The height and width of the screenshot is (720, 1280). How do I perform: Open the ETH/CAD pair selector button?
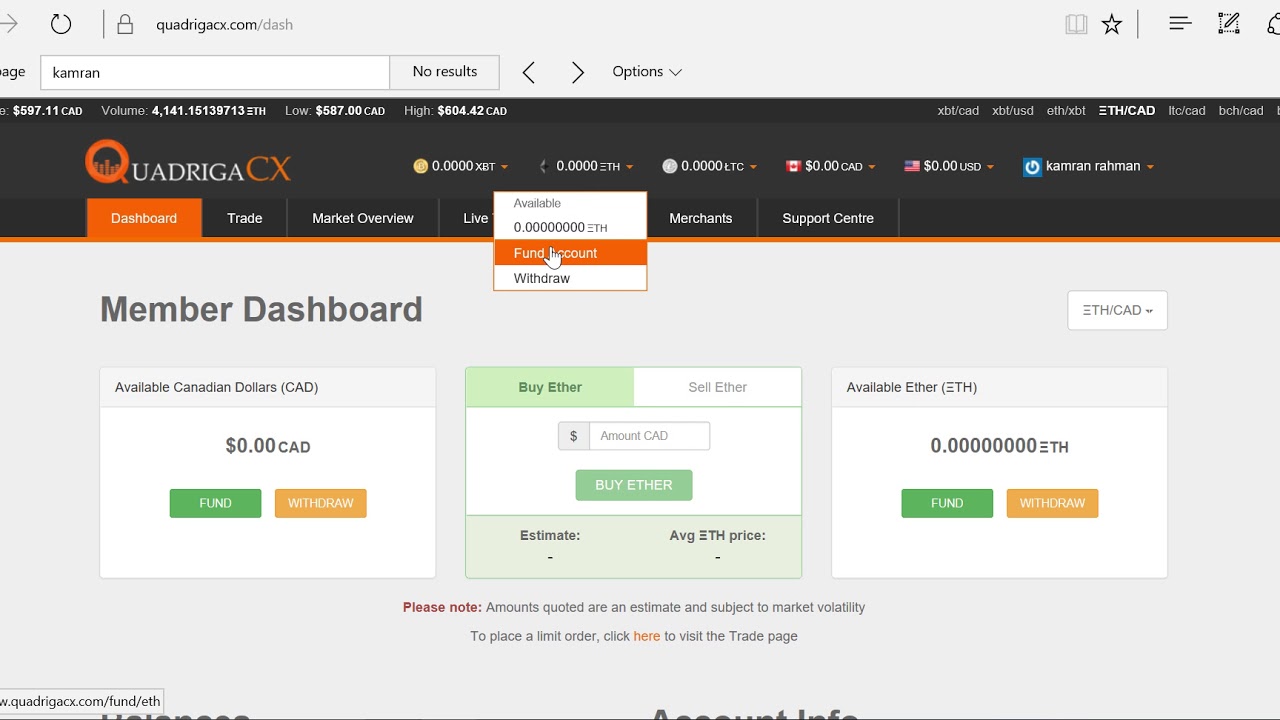point(1117,310)
